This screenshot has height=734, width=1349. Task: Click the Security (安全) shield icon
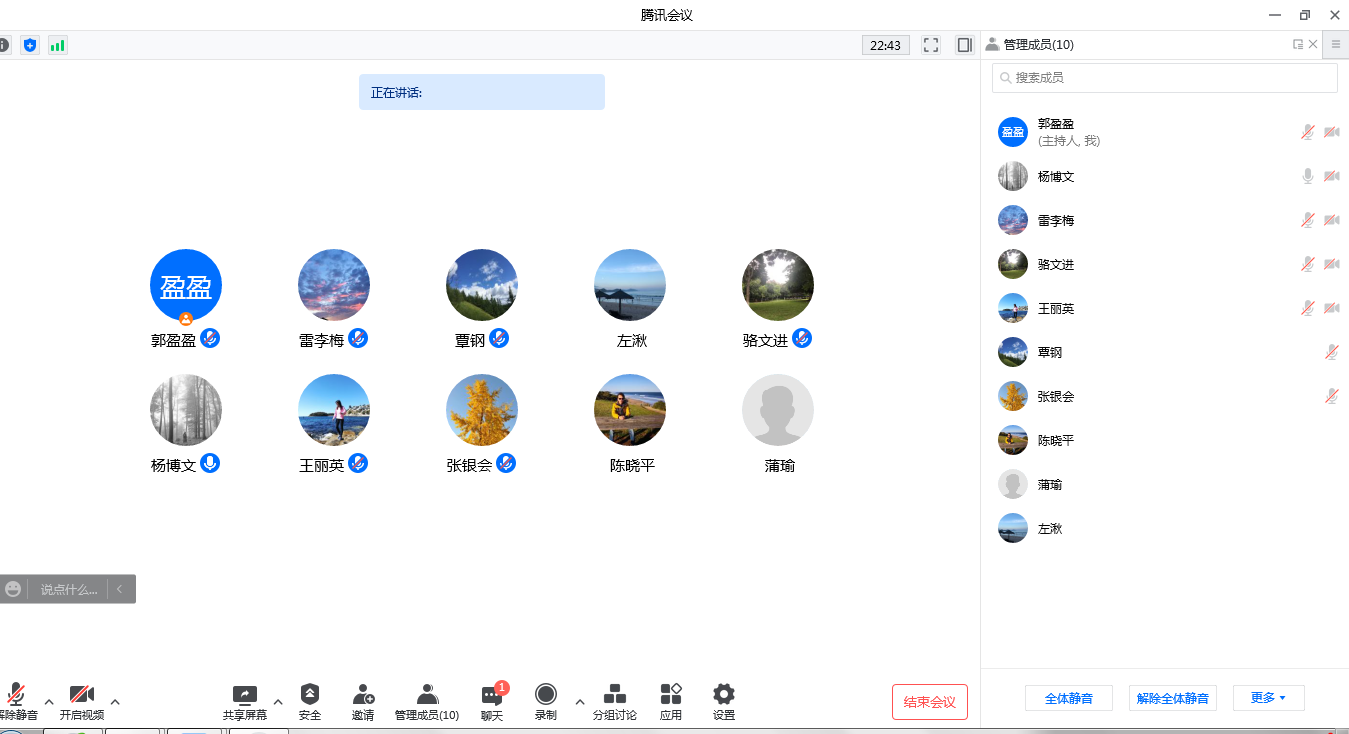[x=310, y=695]
